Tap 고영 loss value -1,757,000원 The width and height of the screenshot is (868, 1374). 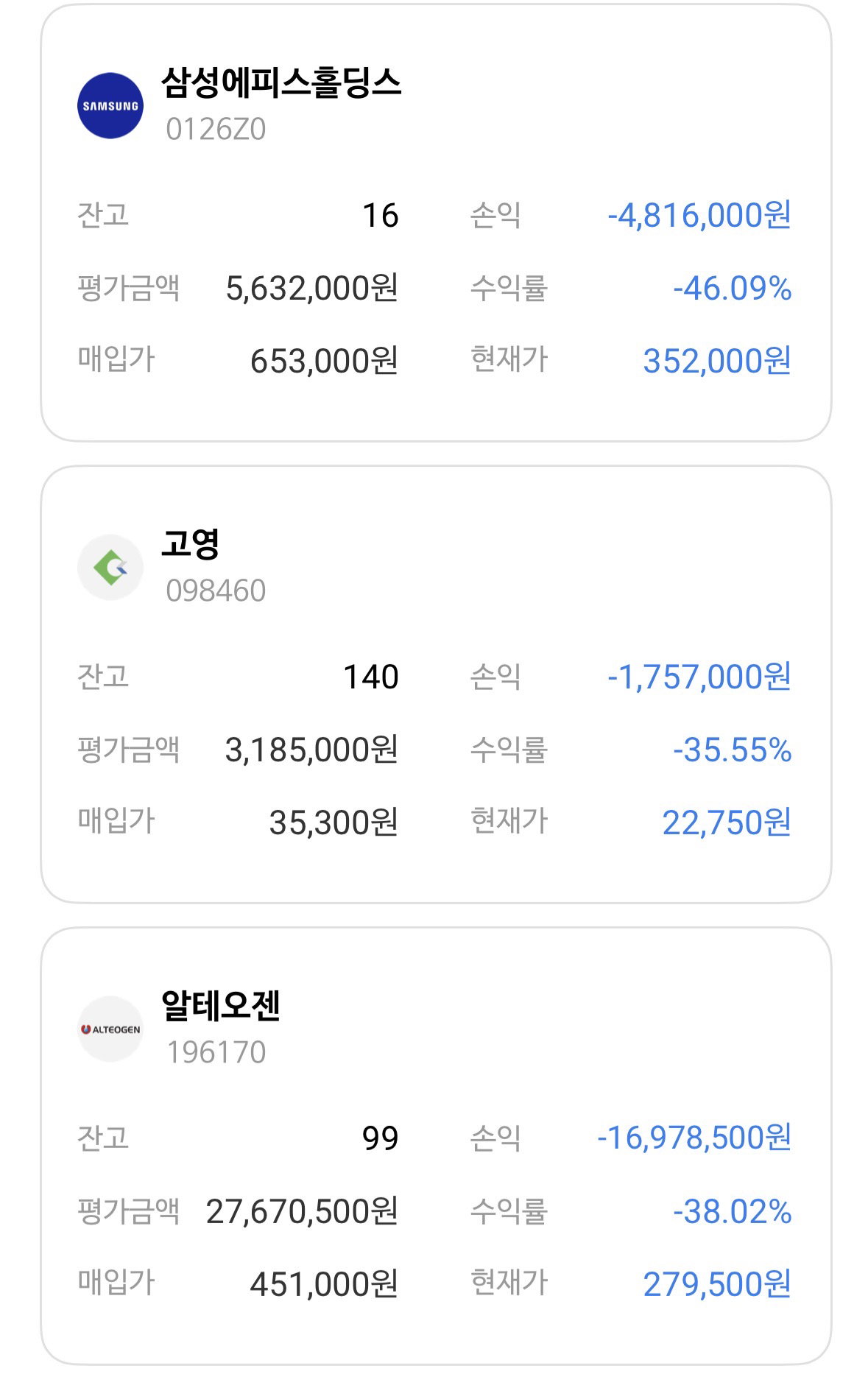point(699,677)
